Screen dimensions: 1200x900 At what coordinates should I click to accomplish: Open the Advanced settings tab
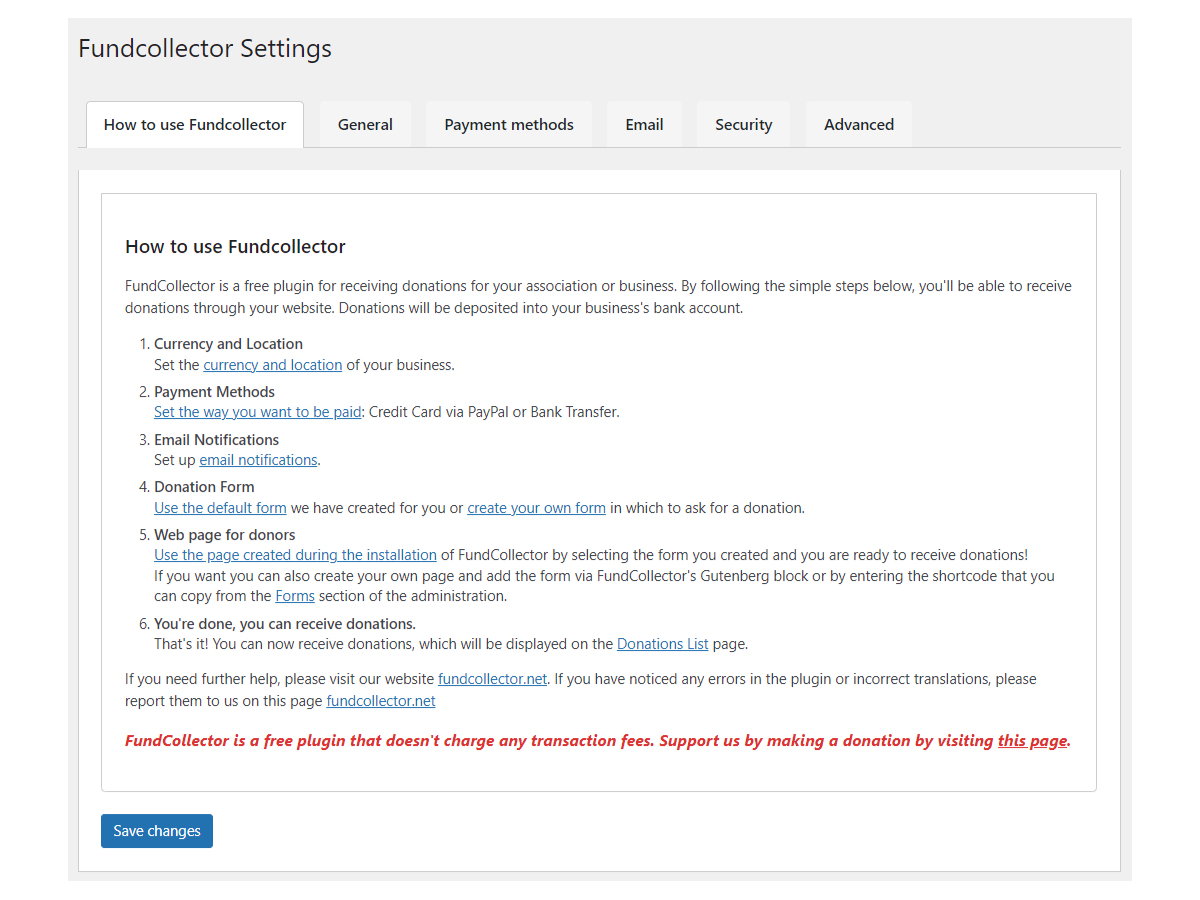coord(858,125)
